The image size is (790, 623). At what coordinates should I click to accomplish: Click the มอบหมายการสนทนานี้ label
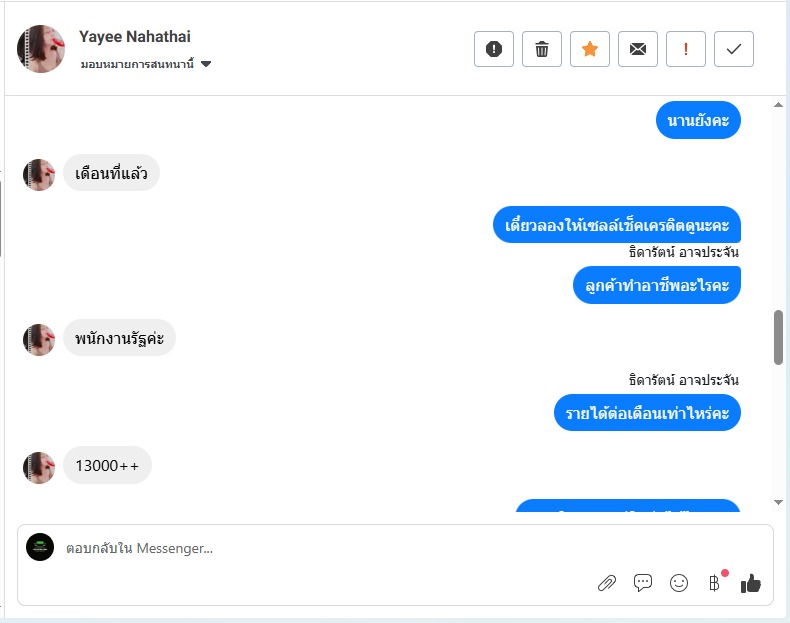pyautogui.click(x=137, y=64)
